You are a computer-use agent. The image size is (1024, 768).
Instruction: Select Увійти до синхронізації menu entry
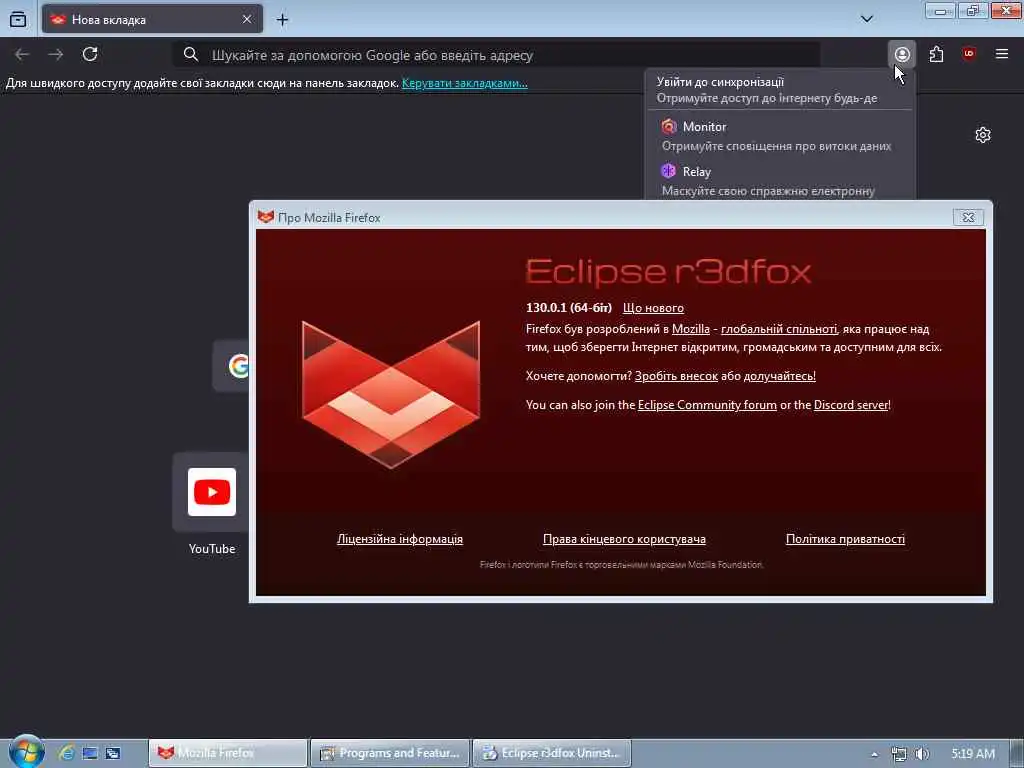click(780, 89)
